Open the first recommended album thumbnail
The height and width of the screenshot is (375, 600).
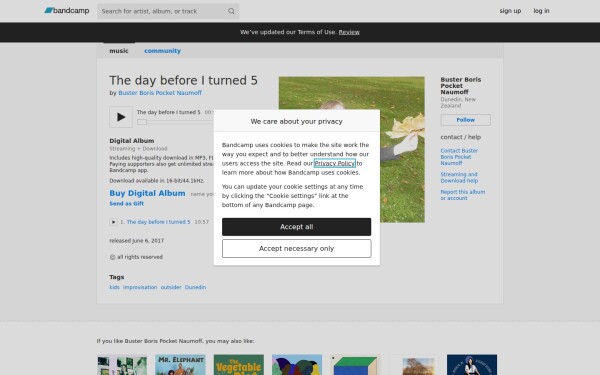coord(122,365)
